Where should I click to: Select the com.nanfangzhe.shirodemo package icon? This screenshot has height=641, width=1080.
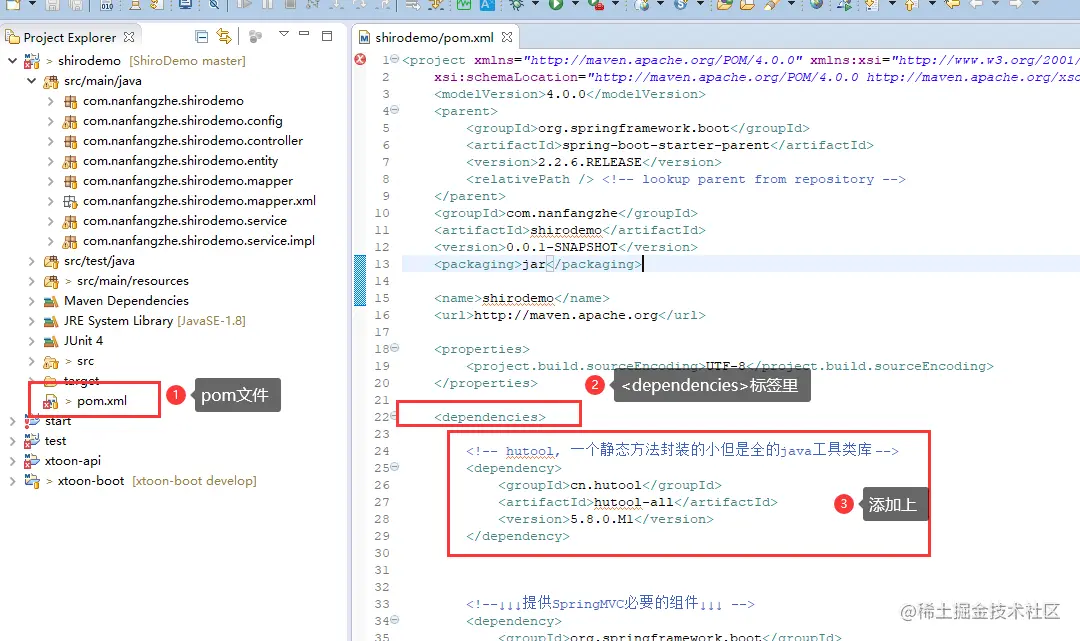click(70, 101)
